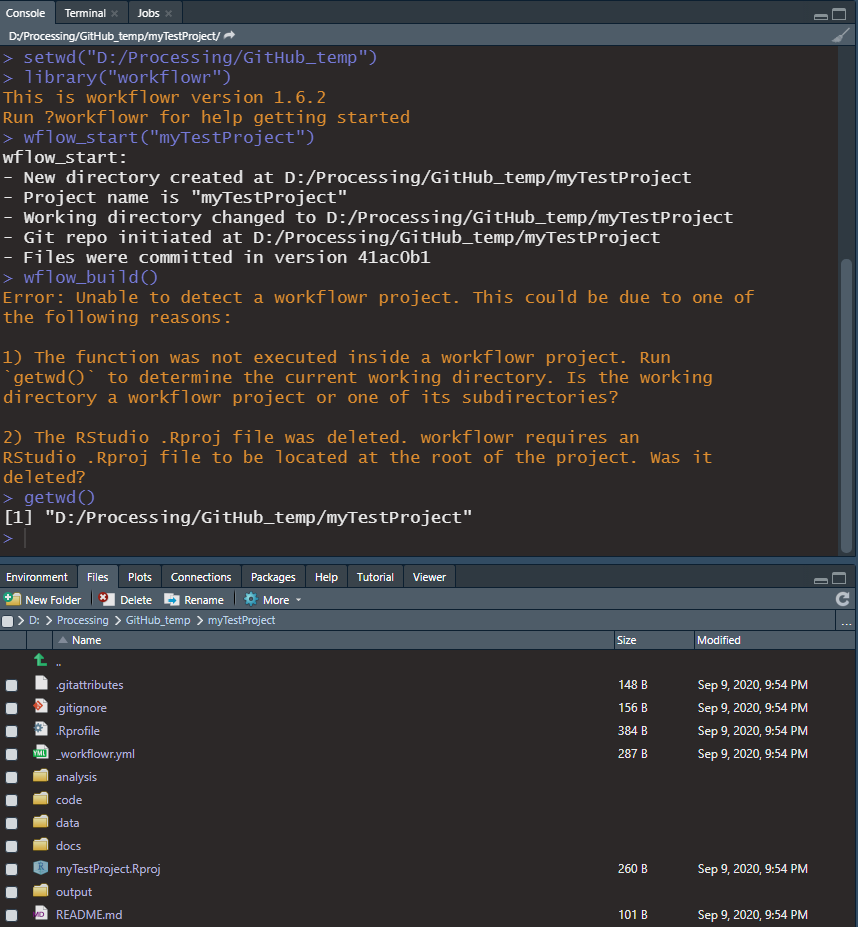Viewport: 858px width, 927px height.
Task: Check the box beside .gitignore
Action: (x=11, y=707)
